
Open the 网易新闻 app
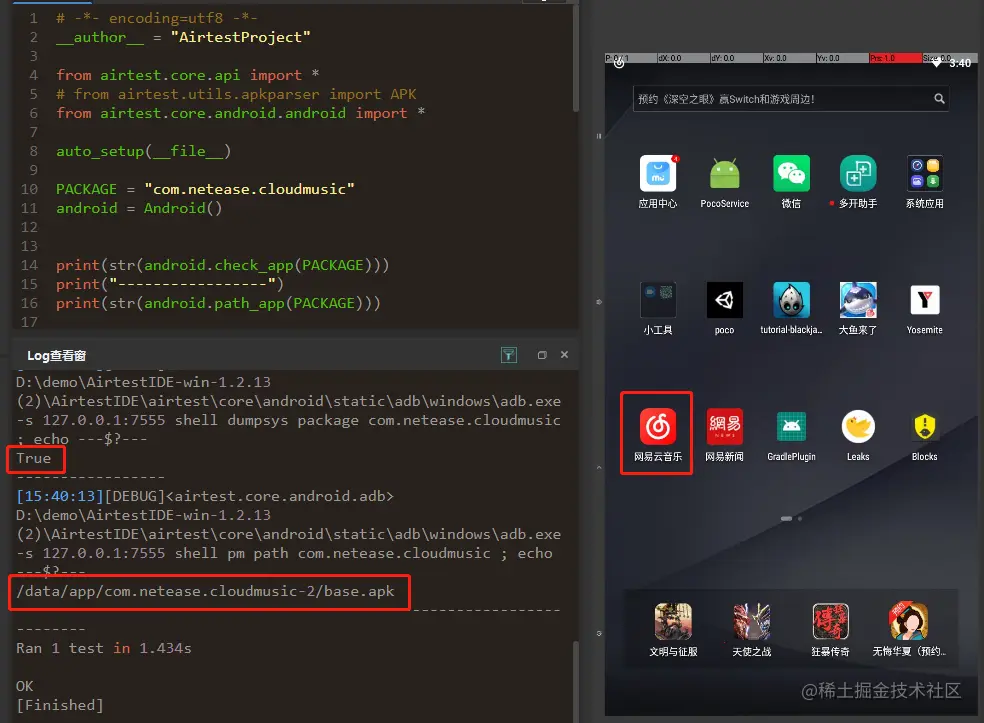coord(724,427)
